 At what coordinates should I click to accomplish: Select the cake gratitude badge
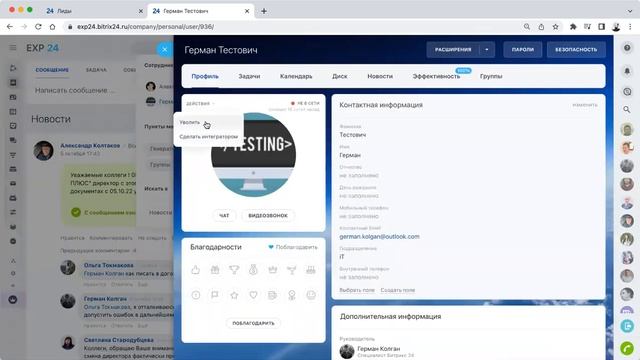pos(311,270)
